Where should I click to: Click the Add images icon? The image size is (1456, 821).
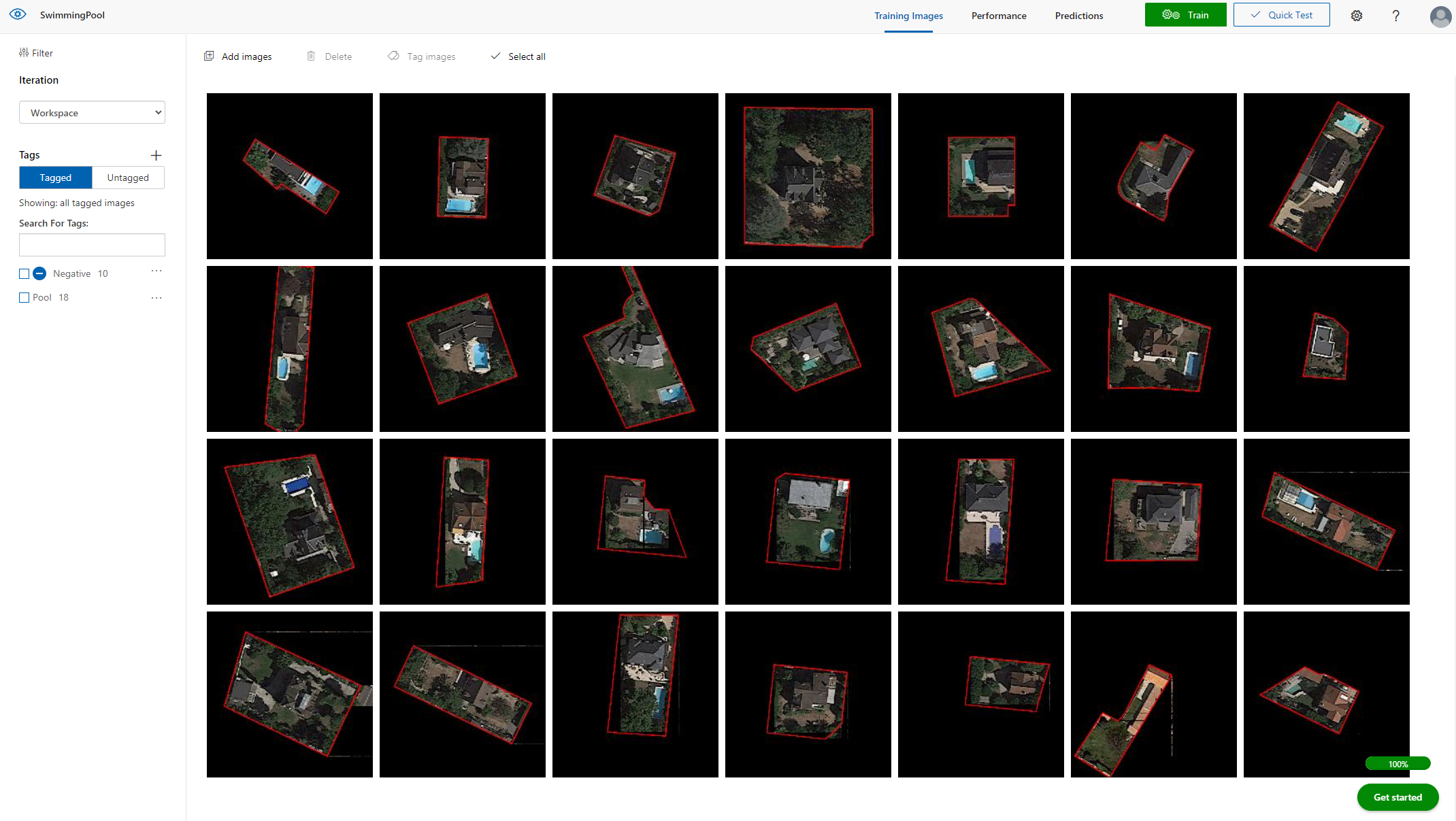(209, 56)
